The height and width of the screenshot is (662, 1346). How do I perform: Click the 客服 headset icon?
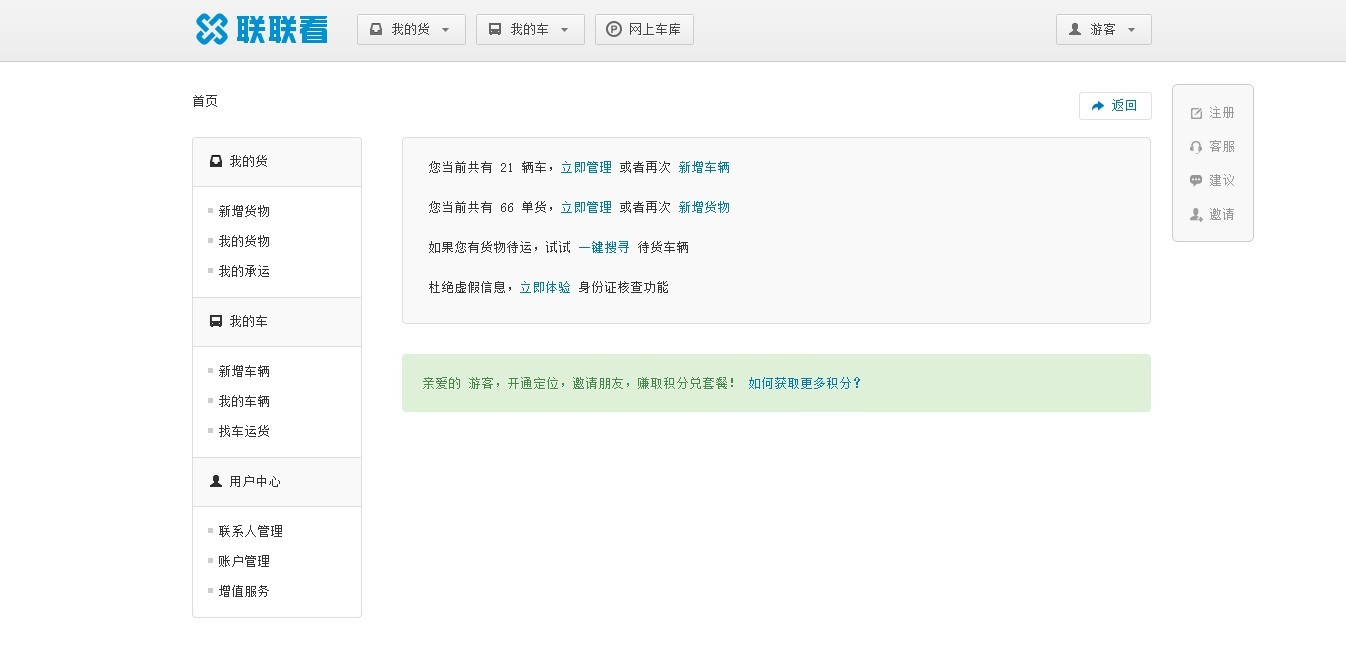(1196, 147)
